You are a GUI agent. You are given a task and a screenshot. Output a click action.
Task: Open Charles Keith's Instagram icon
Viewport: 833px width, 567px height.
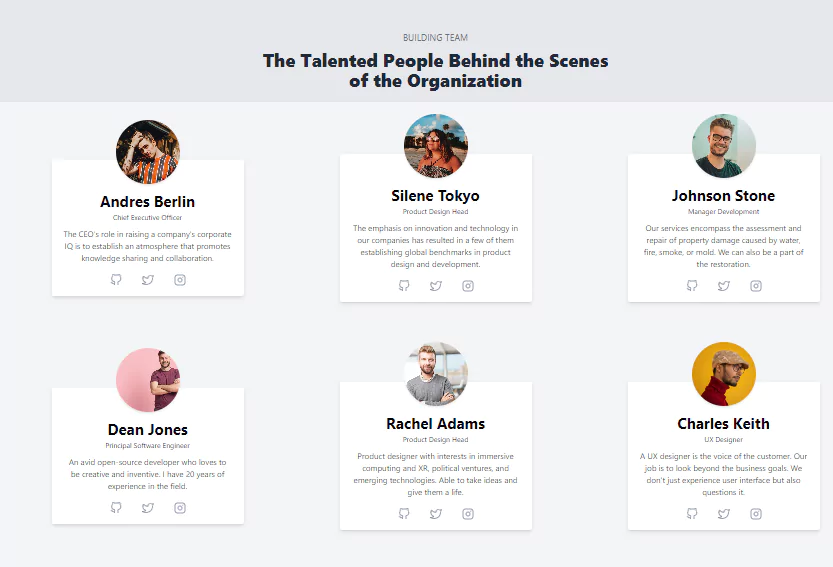click(x=756, y=513)
